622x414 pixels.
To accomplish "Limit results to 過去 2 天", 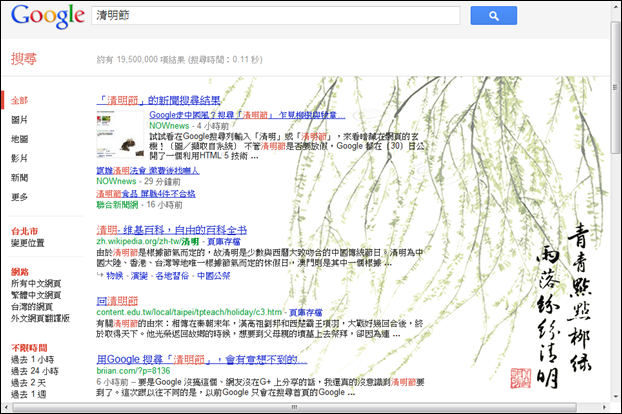I will [x=28, y=383].
